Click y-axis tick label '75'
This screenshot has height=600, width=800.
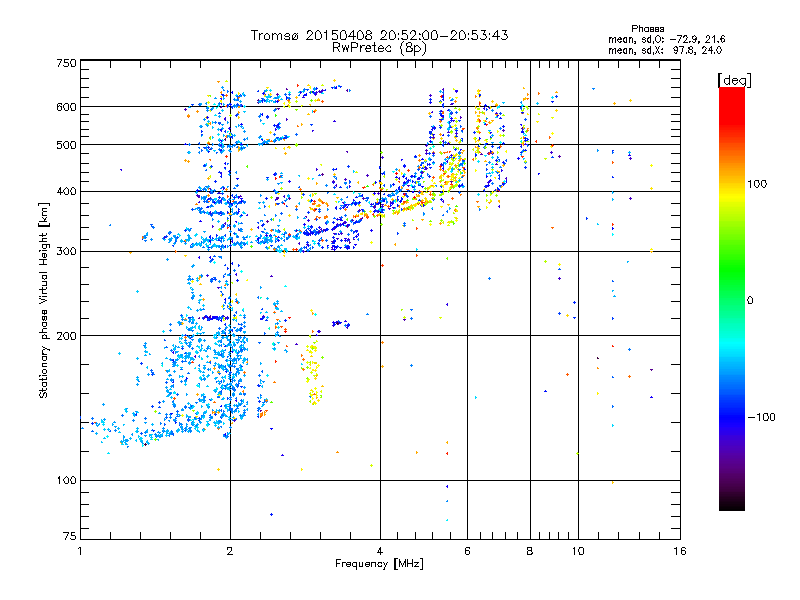(70, 536)
